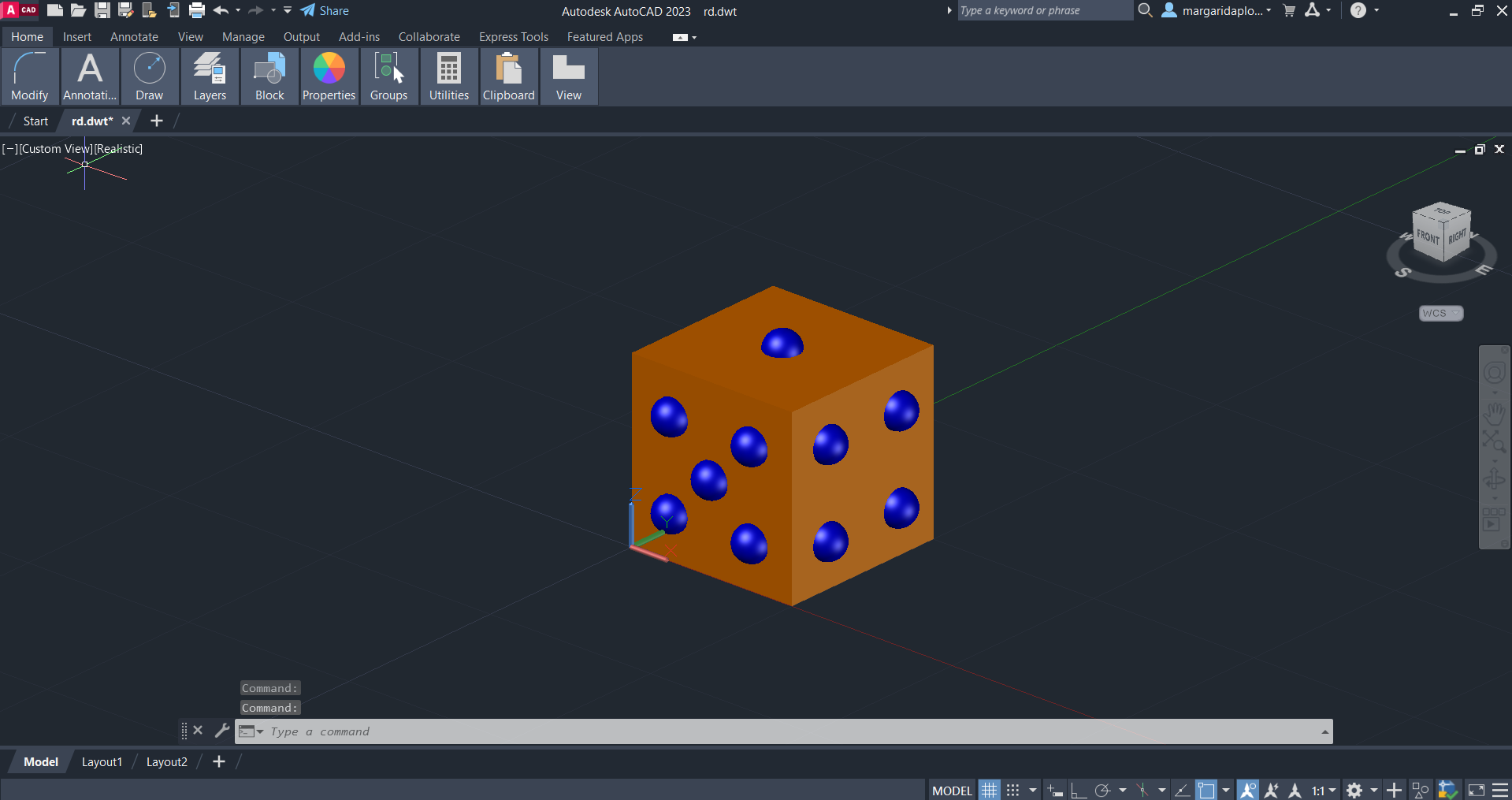Click the Share button
This screenshot has width=1512, height=800.
325,10
